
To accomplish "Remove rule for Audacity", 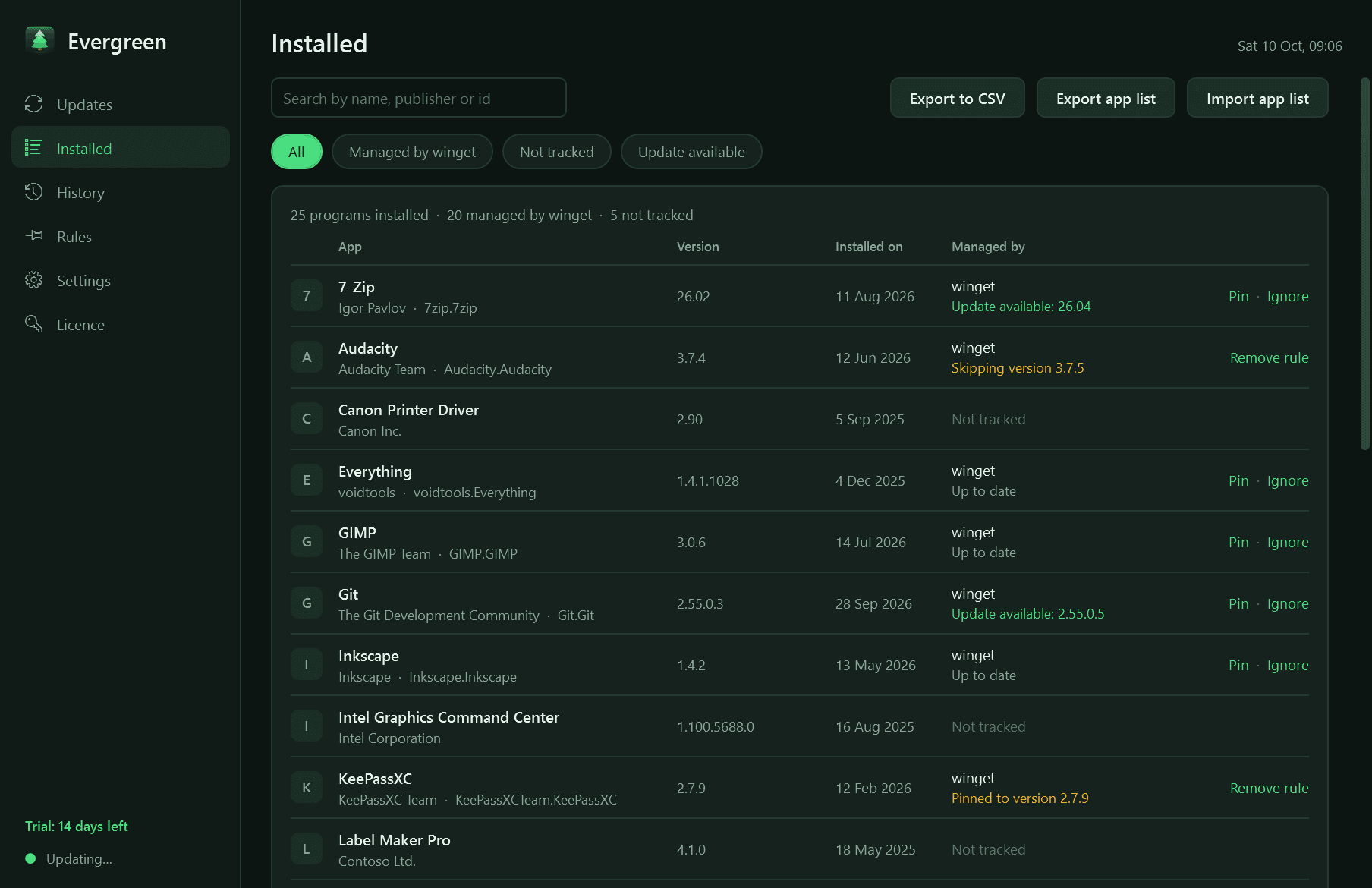I will [x=1270, y=357].
